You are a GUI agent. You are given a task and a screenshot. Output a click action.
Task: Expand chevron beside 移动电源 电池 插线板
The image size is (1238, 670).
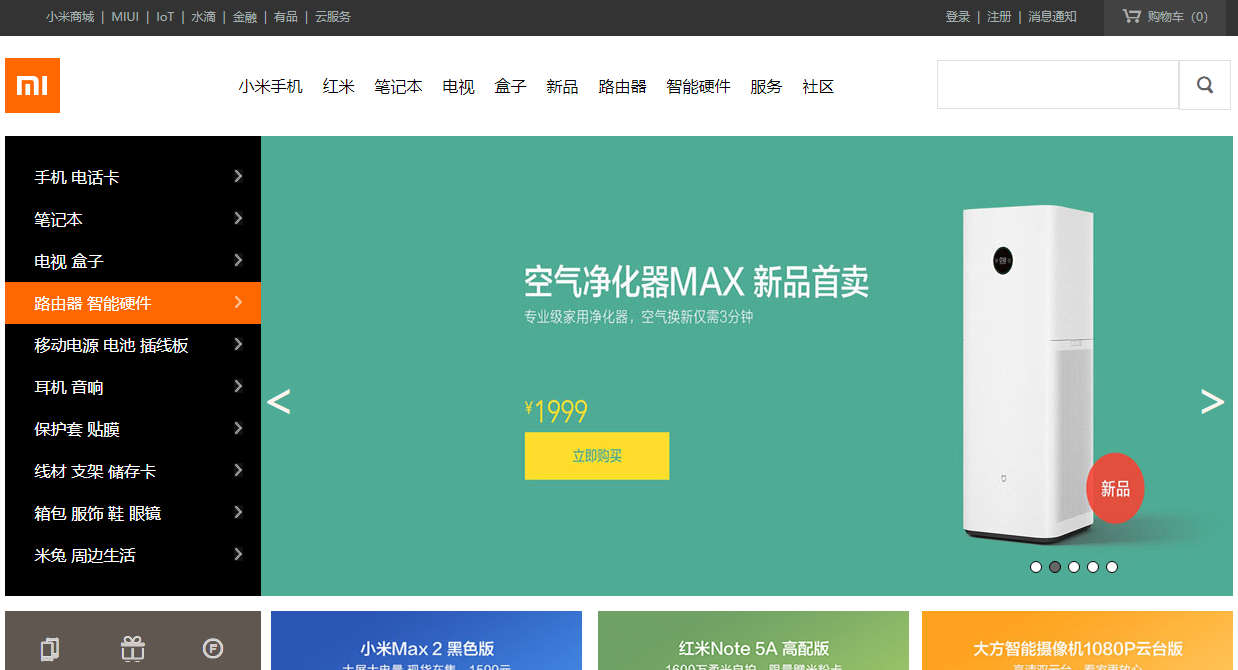(238, 344)
